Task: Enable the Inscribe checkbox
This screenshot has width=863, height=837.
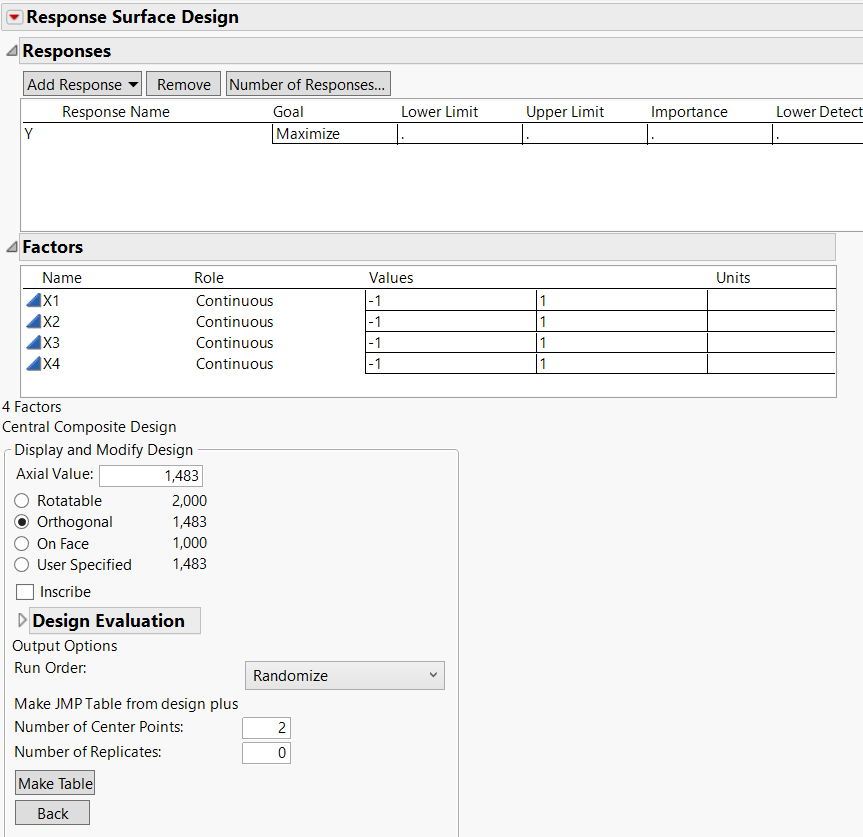Action: click(25, 592)
